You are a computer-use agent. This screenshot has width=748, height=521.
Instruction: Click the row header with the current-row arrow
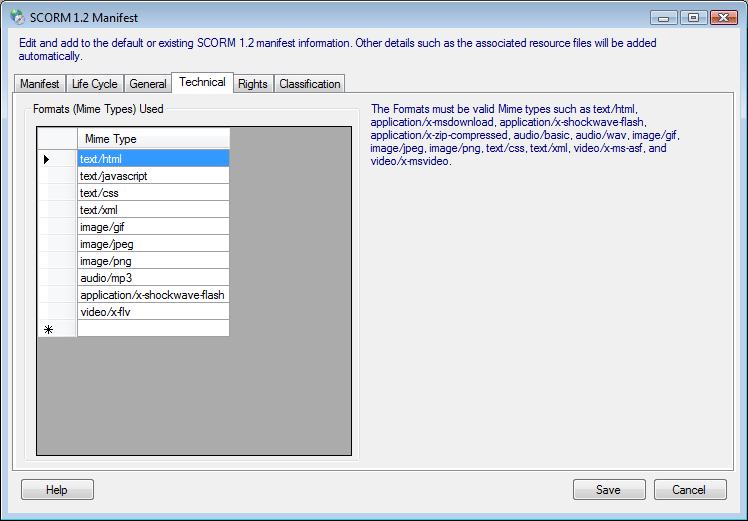(57, 159)
